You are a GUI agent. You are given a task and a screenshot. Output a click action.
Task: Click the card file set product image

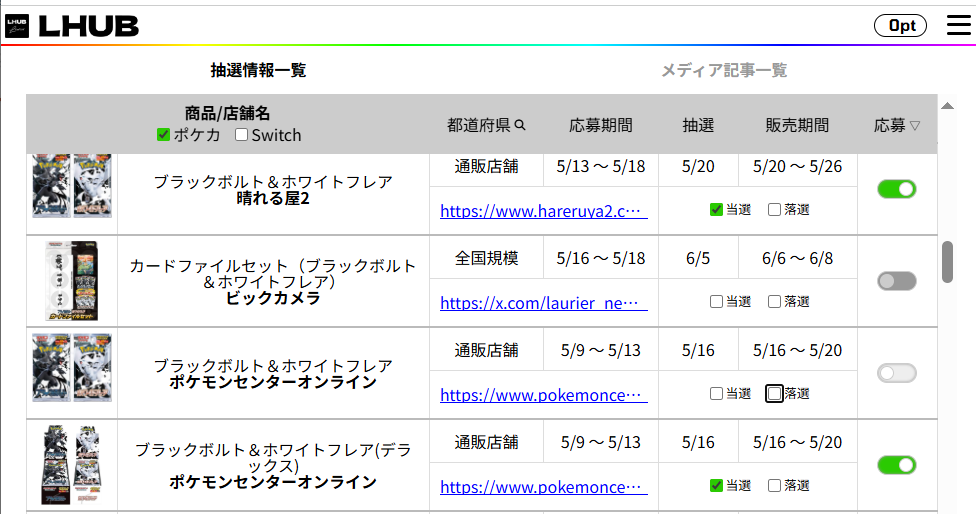[72, 282]
